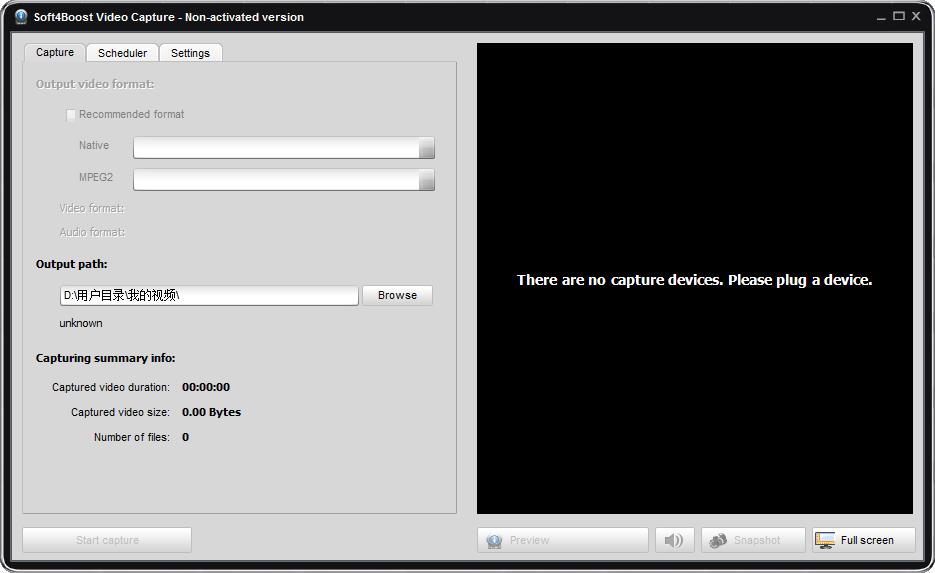Expand the Native format dropdown
The height and width of the screenshot is (573, 935).
pyautogui.click(x=426, y=148)
